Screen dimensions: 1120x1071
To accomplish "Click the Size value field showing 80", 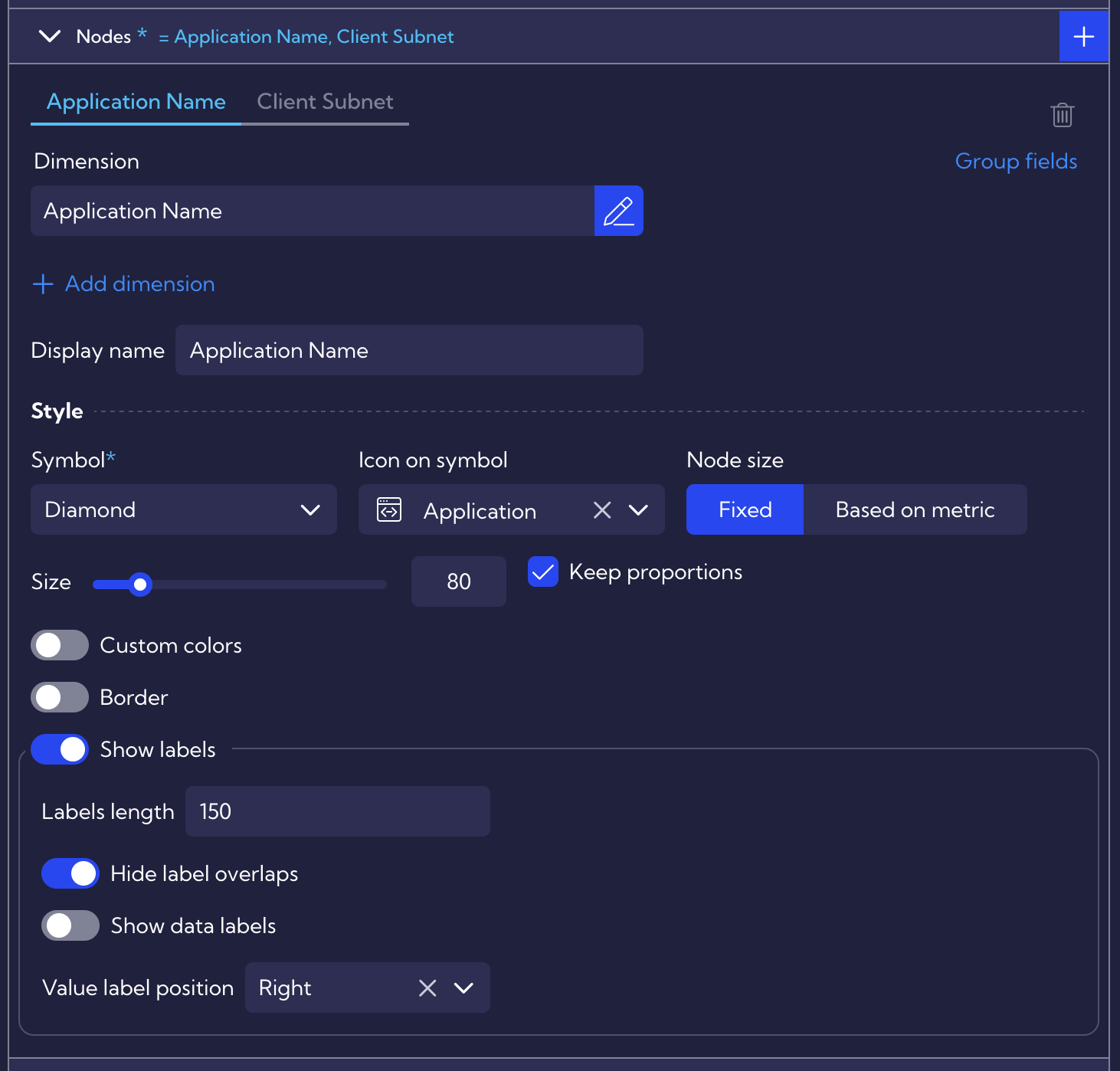I will 459,581.
